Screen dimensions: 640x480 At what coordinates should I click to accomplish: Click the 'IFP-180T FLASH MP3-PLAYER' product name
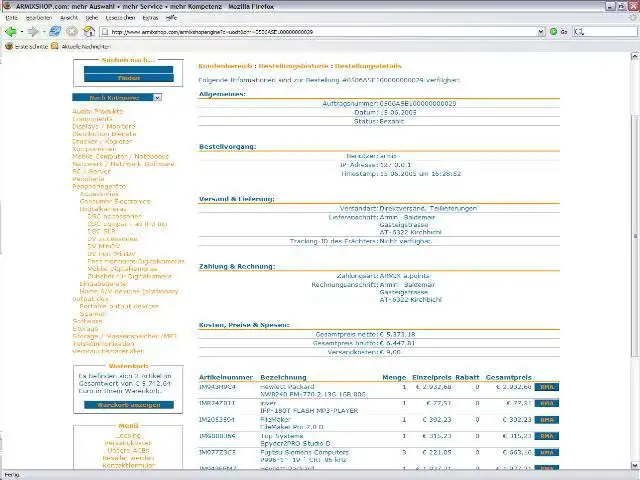[309, 411]
